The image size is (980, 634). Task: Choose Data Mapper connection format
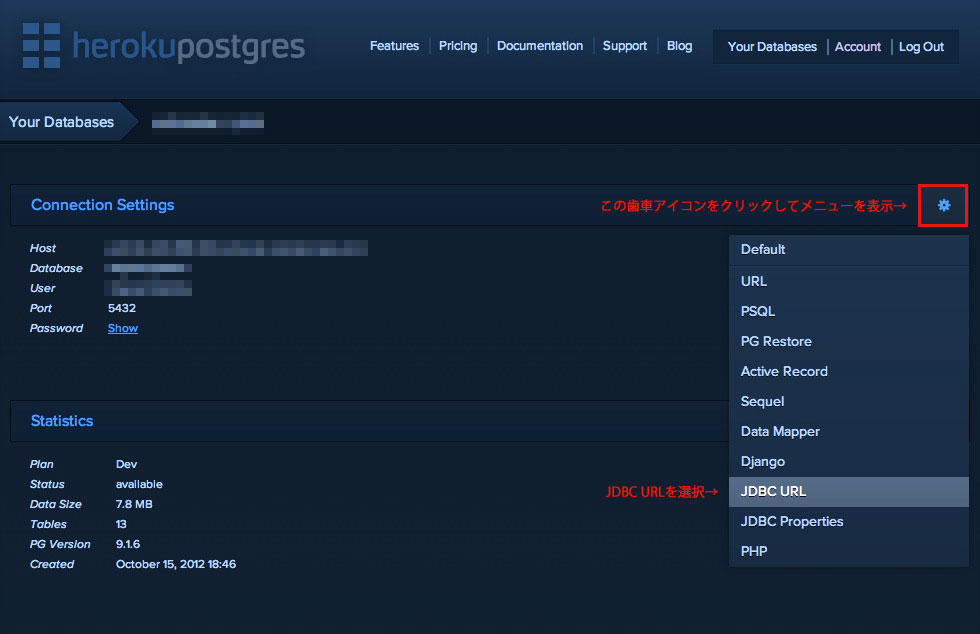(x=848, y=431)
